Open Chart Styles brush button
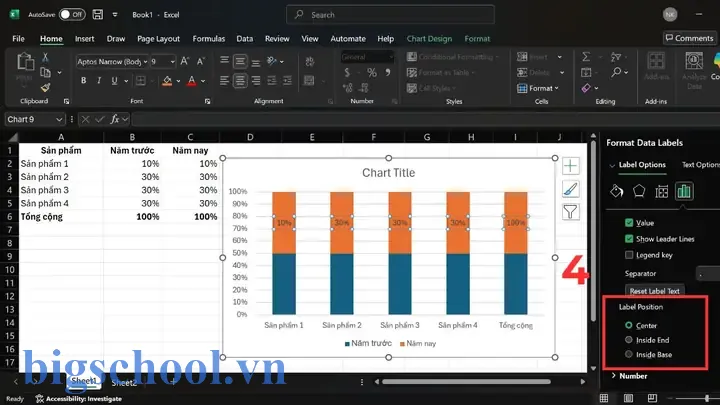The height and width of the screenshot is (405, 720). click(570, 189)
